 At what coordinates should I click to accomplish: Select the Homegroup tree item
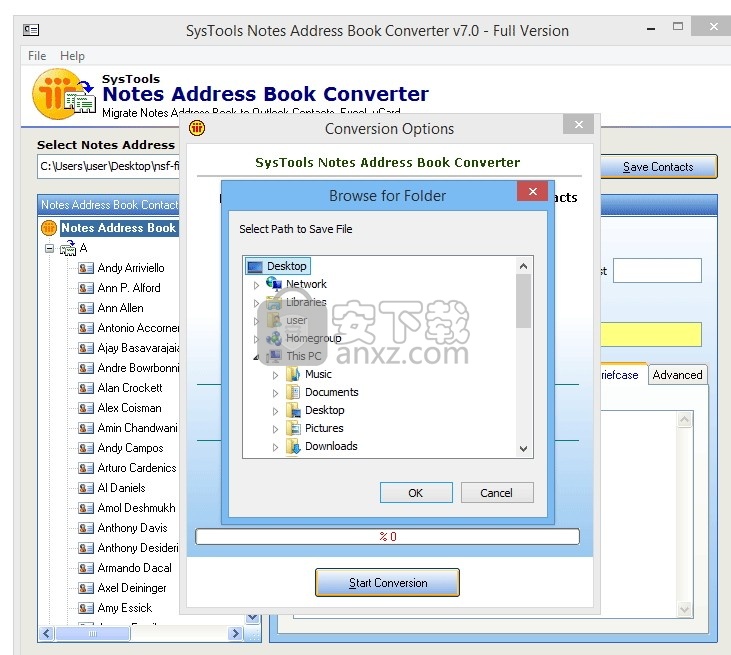[x=313, y=338]
